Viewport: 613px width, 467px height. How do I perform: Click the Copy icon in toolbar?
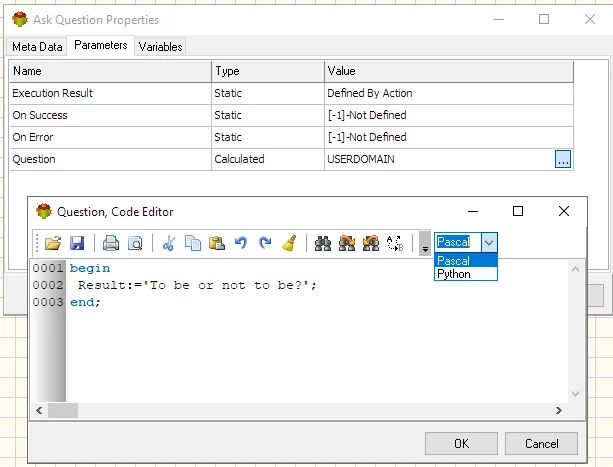[193, 243]
